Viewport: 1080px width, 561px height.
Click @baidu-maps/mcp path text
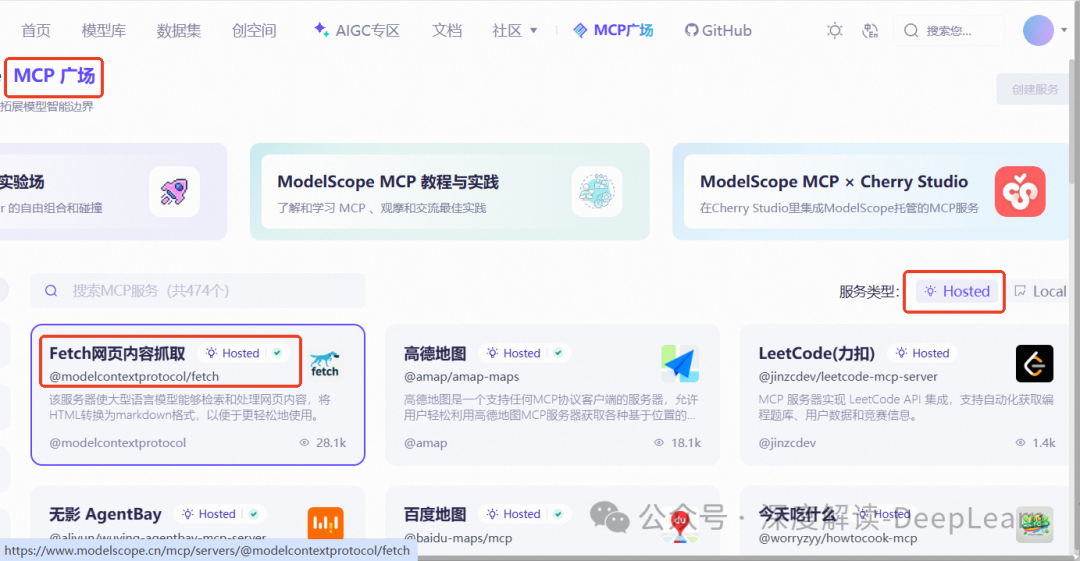click(458, 538)
